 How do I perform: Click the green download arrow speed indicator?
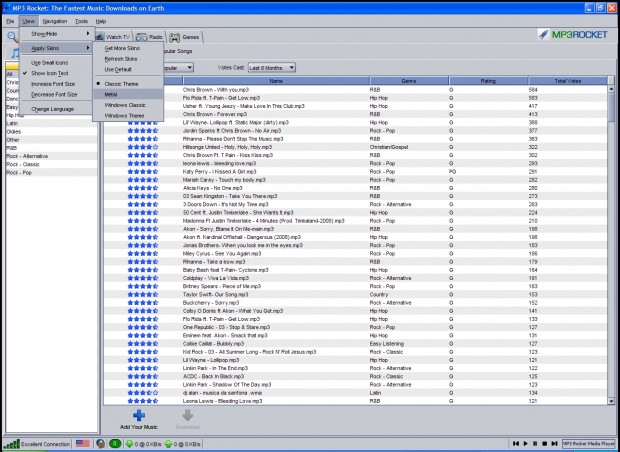[129, 444]
